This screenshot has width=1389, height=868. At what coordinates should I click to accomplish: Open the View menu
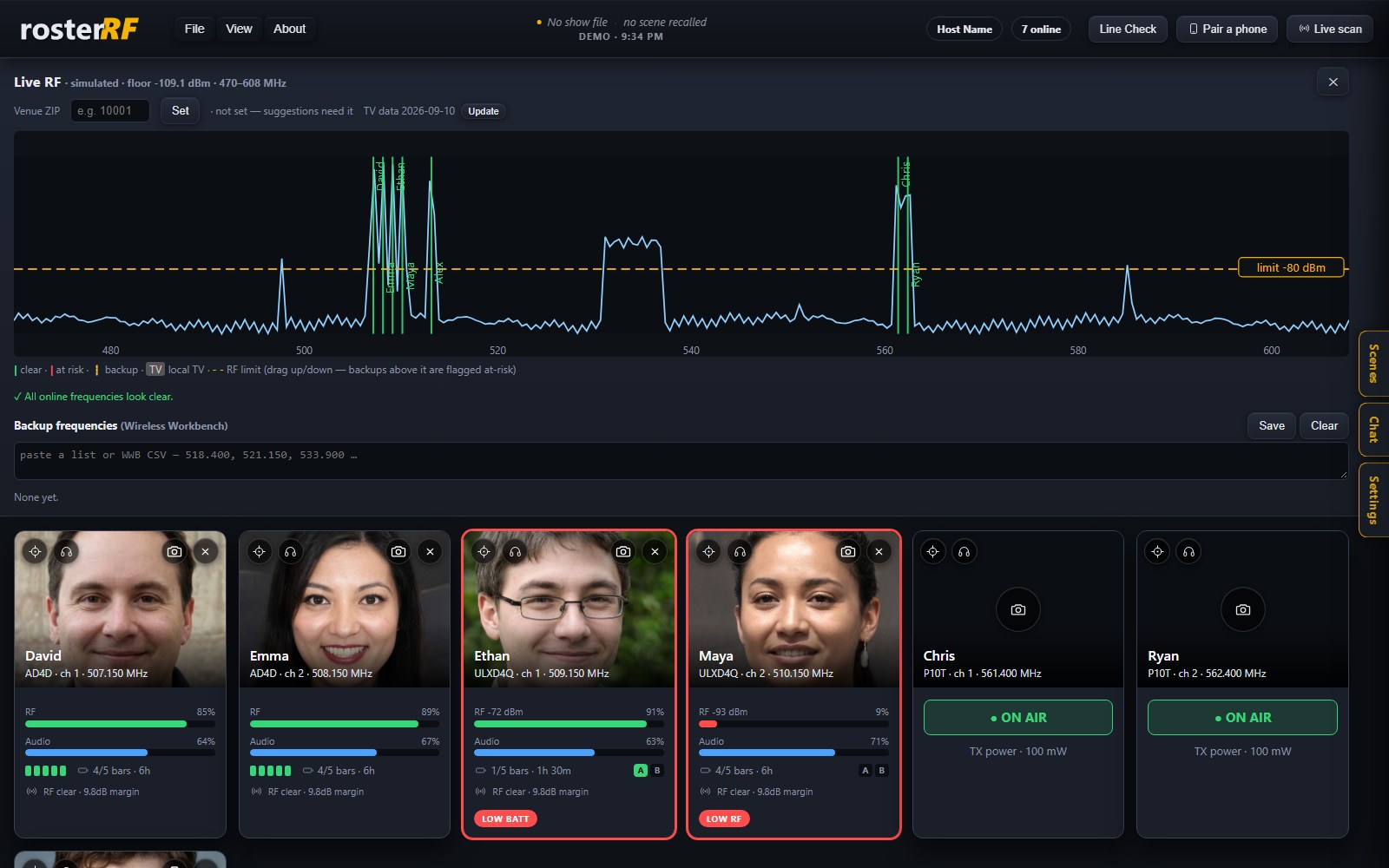[x=239, y=29]
